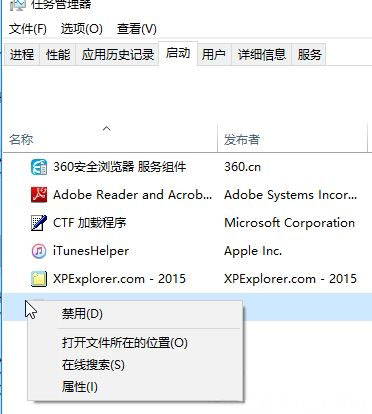372x414 pixels.
Task: Switch to the 服务 tab
Action: tap(309, 55)
